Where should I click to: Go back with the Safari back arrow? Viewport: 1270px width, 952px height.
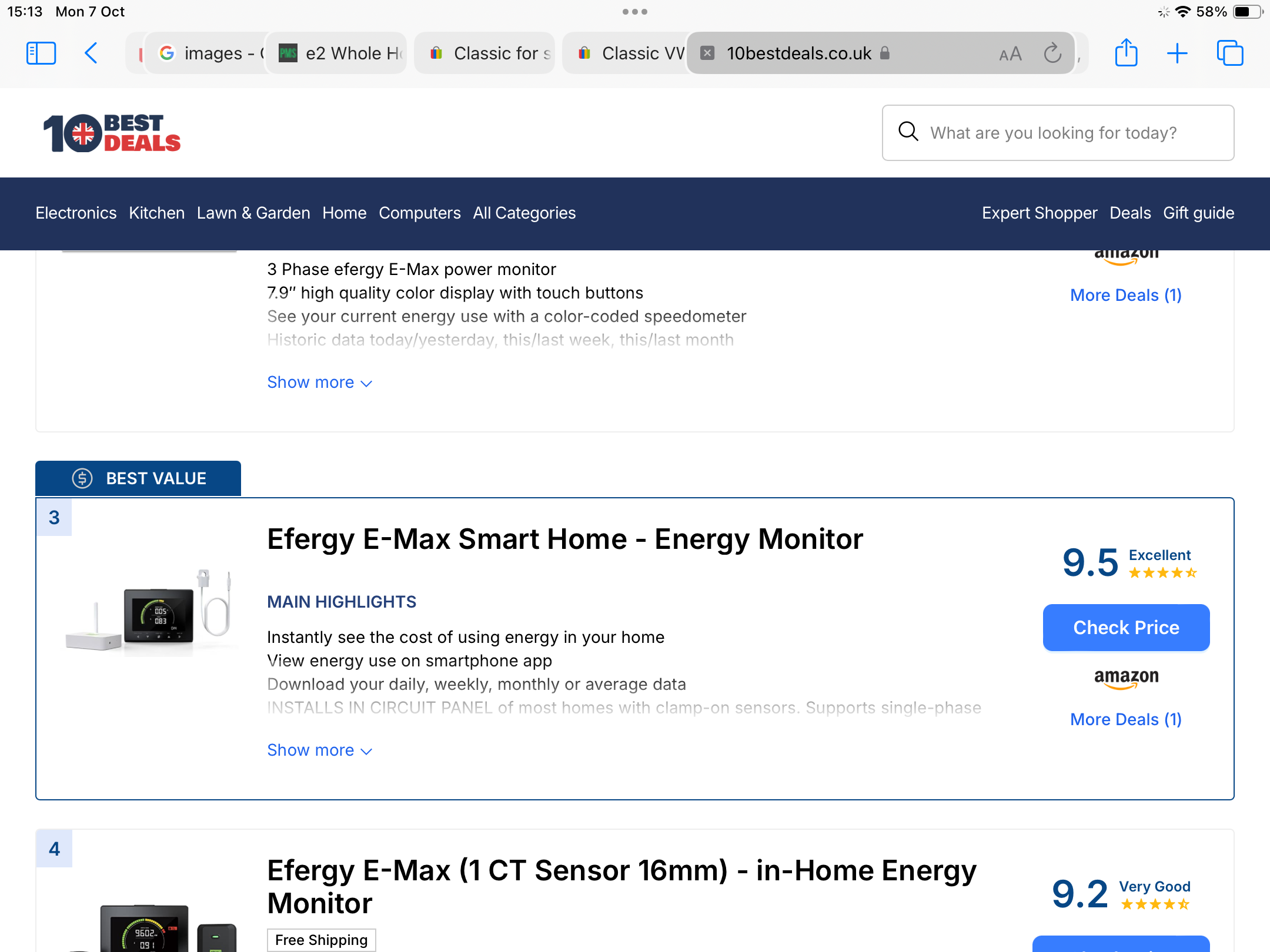click(x=91, y=53)
